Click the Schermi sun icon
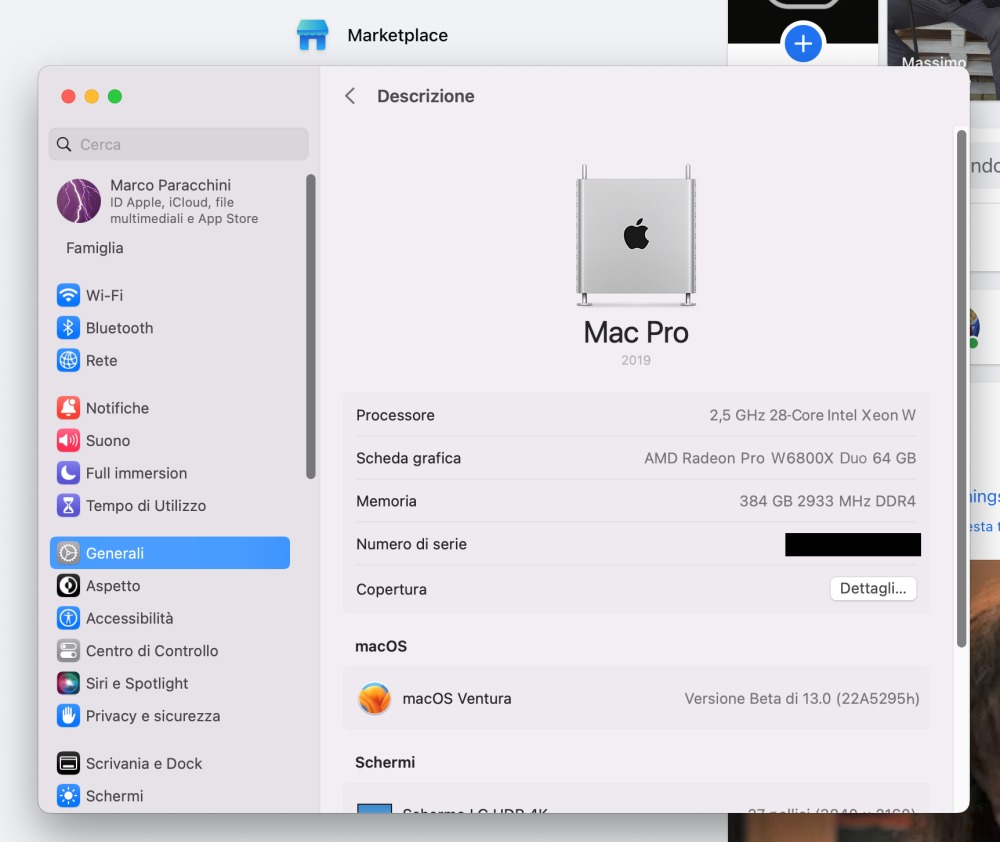This screenshot has height=842, width=1000. pos(68,795)
